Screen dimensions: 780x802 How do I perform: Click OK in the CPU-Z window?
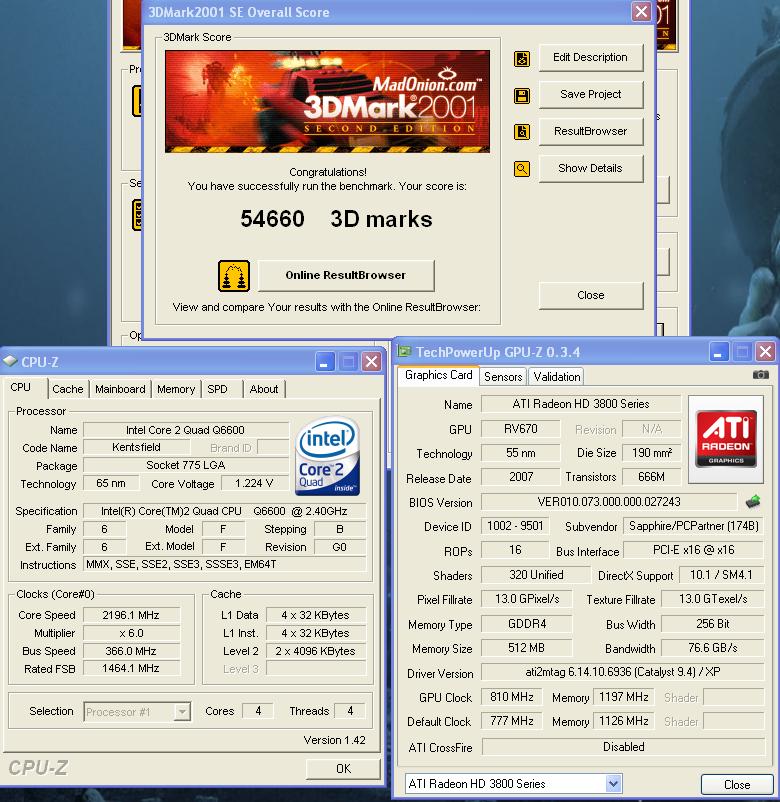point(343,769)
